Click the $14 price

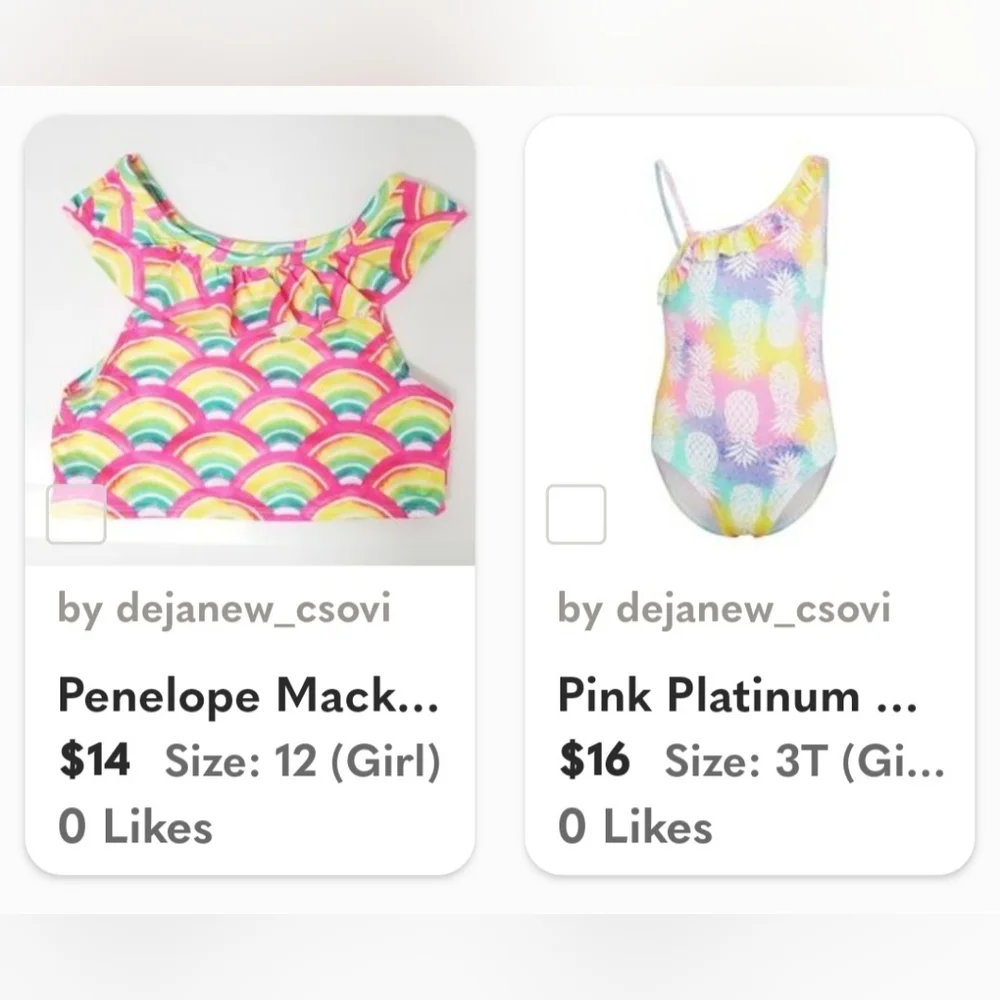click(x=94, y=760)
